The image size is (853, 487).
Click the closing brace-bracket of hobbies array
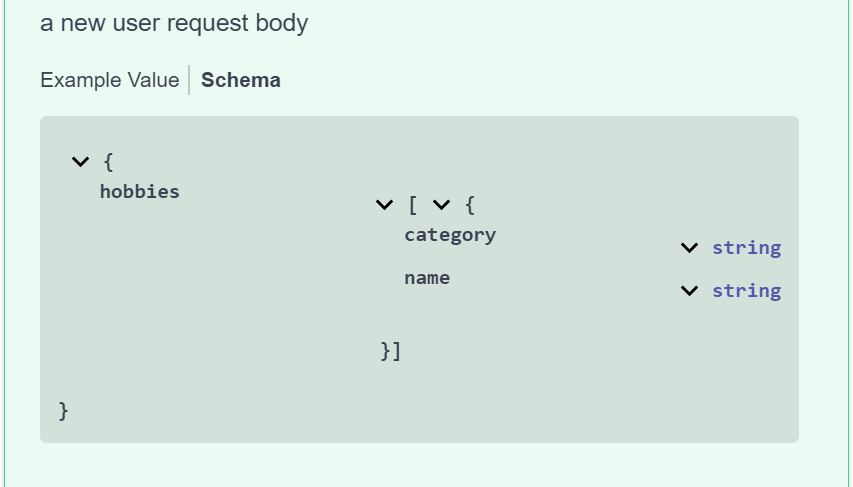[391, 351]
